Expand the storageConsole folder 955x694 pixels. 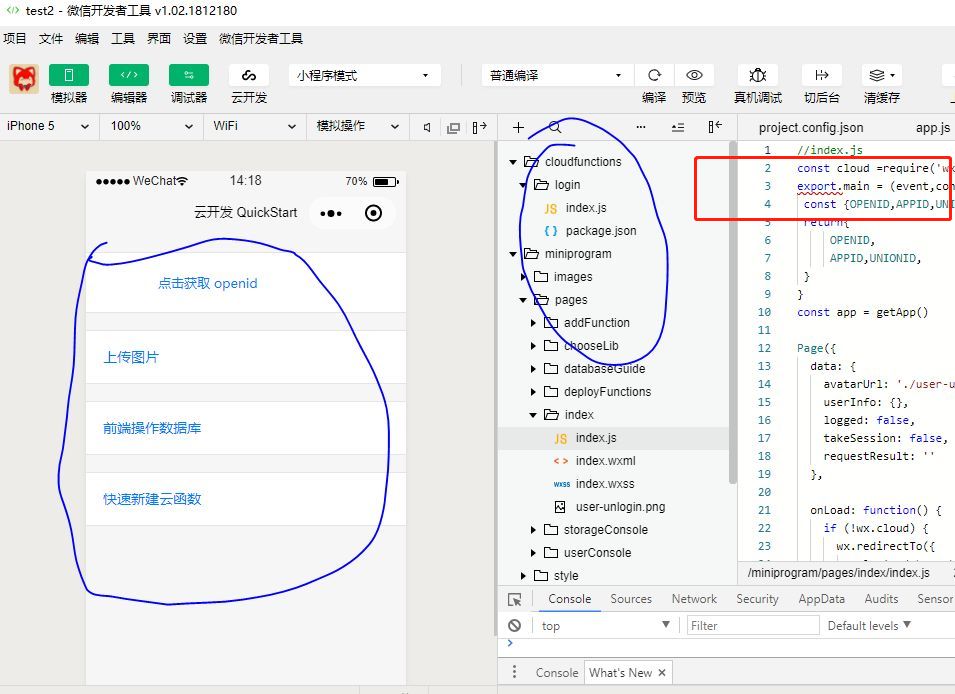[533, 530]
